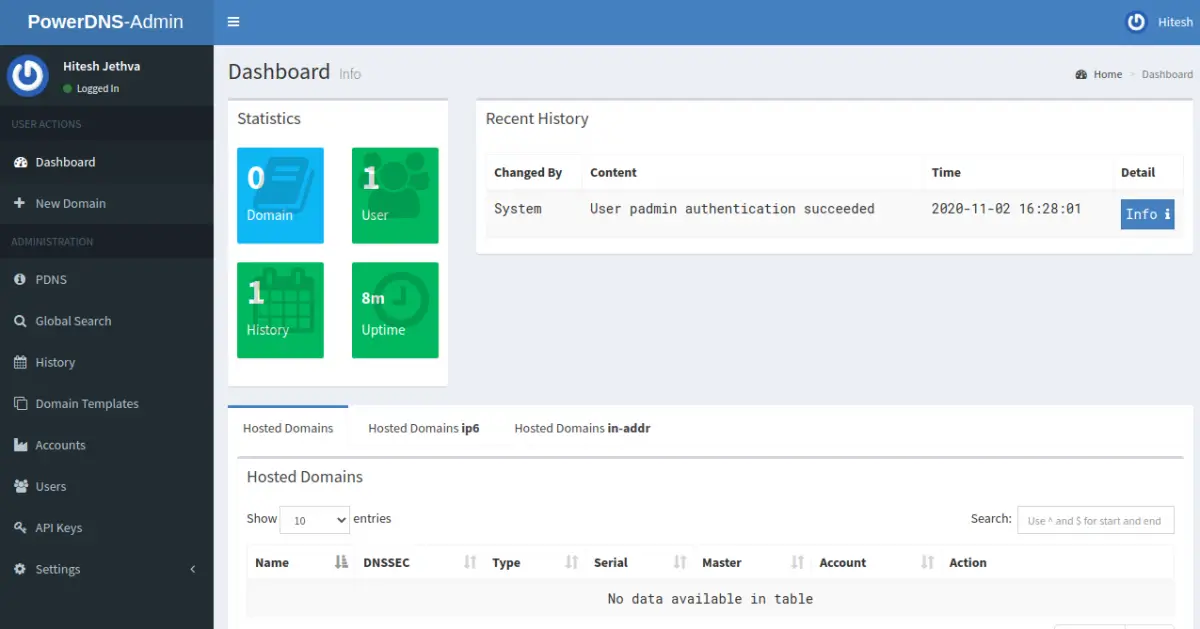Toggle the sidebar with the hamburger icon
Viewport: 1200px width, 629px height.
pos(233,21)
